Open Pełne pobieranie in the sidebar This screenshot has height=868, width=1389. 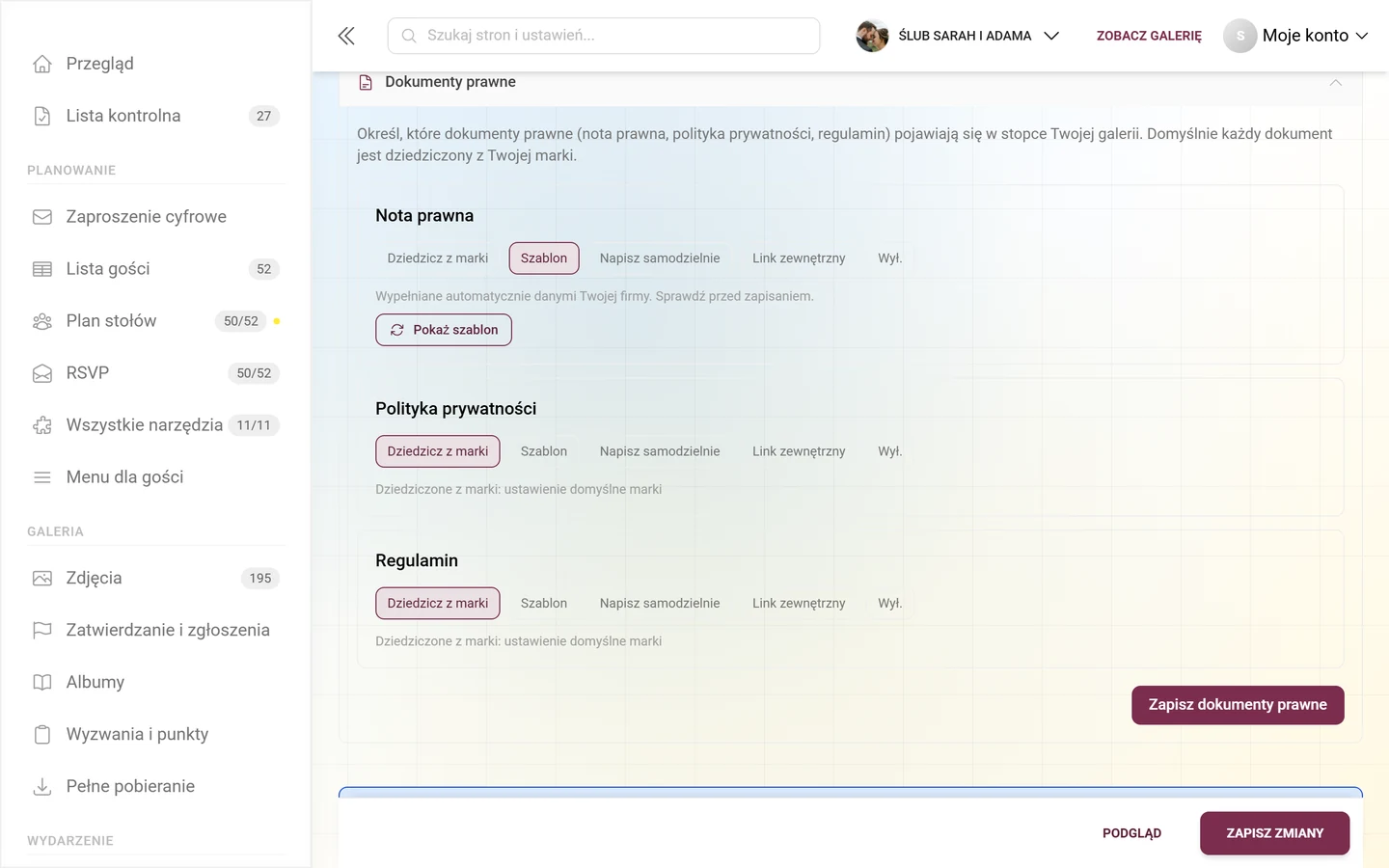[x=156, y=787]
